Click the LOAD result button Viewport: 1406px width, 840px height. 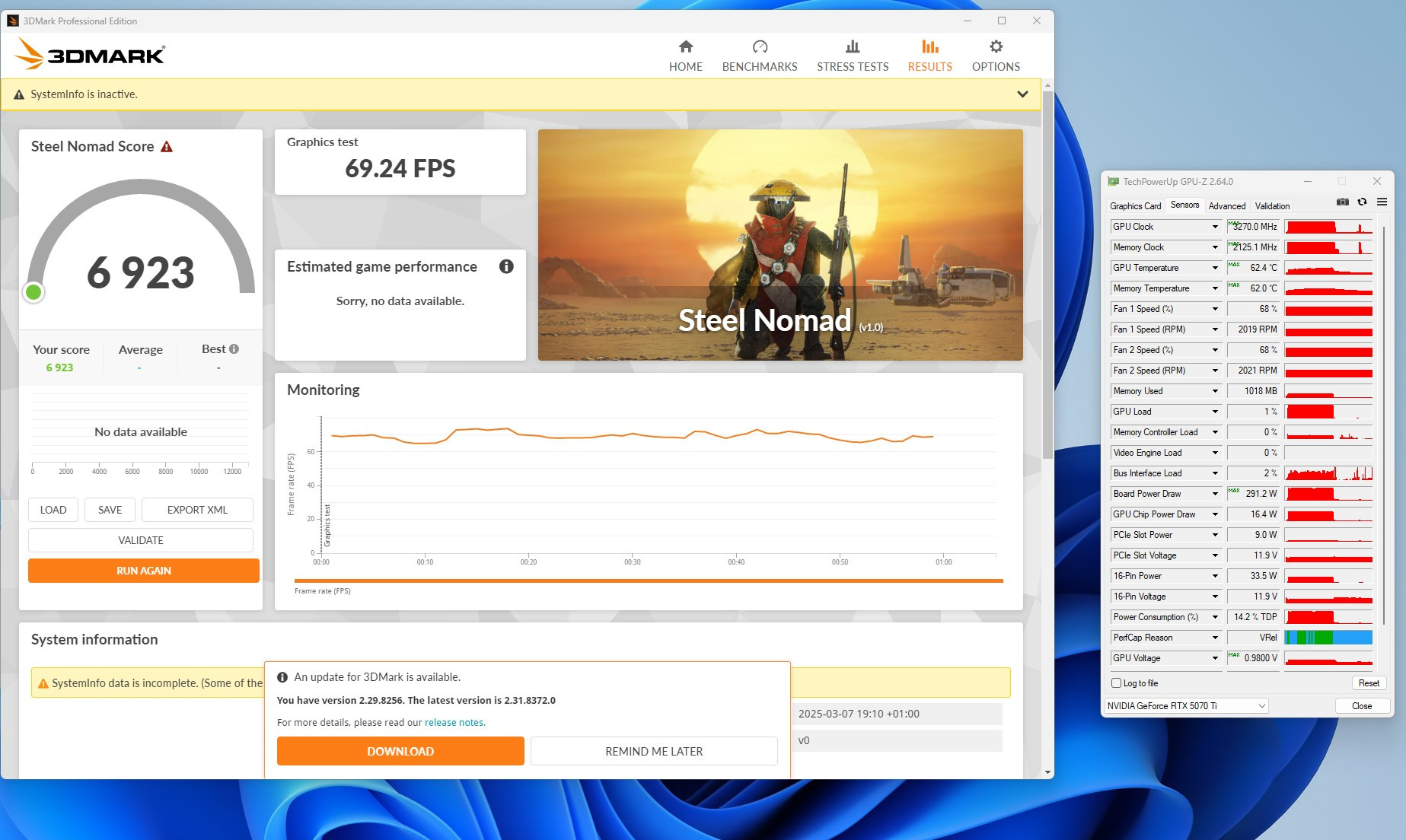tap(53, 510)
